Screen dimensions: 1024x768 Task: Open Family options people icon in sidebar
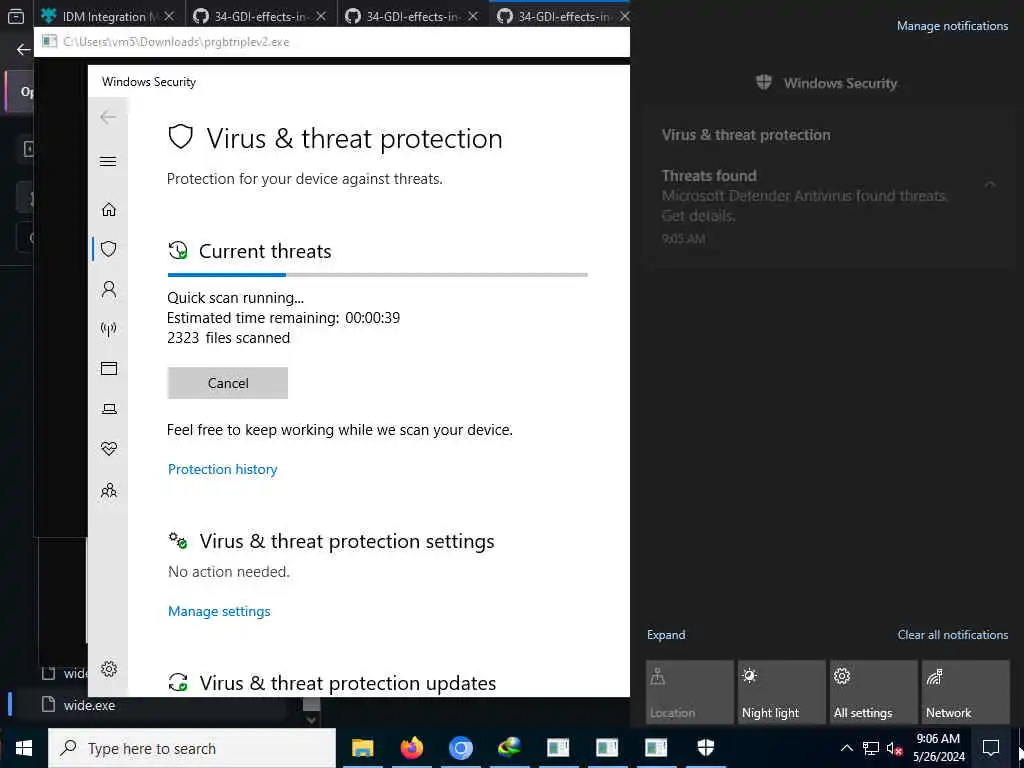click(x=108, y=490)
